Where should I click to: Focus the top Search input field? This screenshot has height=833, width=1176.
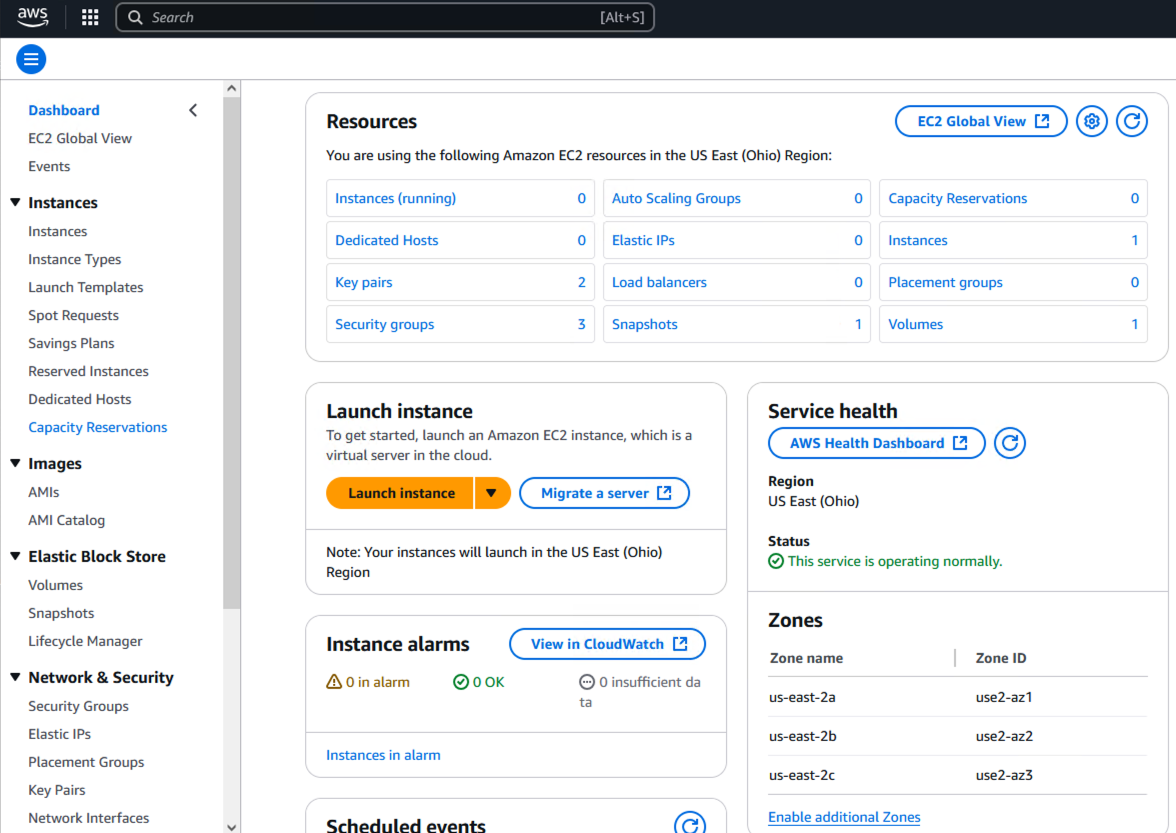pos(370,17)
